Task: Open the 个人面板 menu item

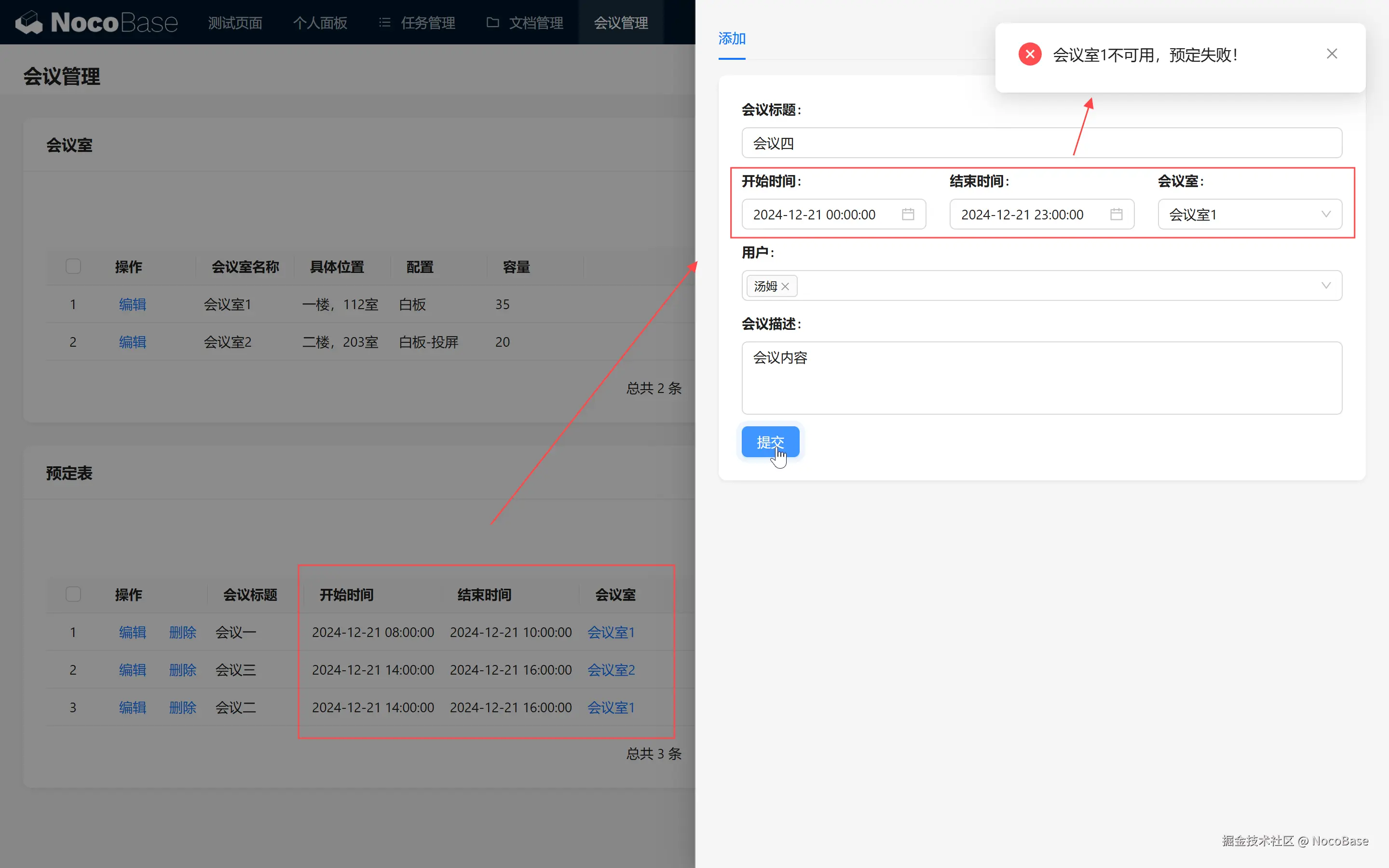Action: pos(320,22)
